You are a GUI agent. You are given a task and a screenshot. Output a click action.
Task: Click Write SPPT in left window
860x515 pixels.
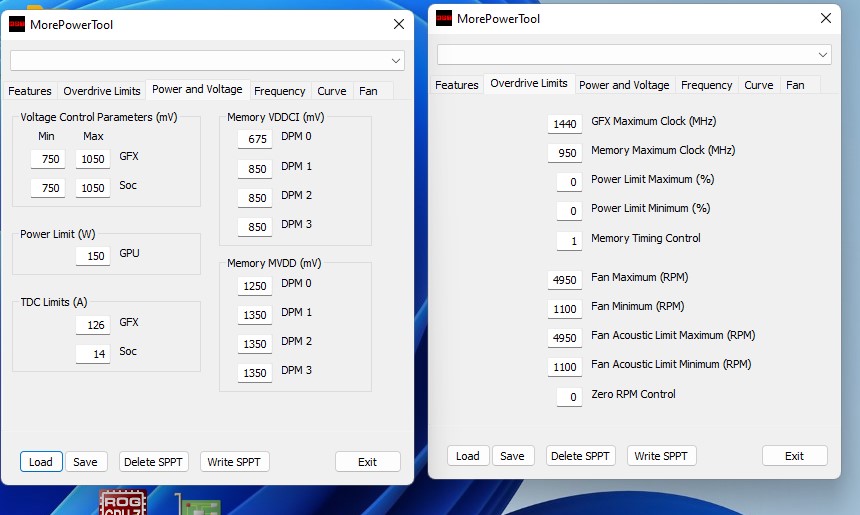(x=234, y=462)
